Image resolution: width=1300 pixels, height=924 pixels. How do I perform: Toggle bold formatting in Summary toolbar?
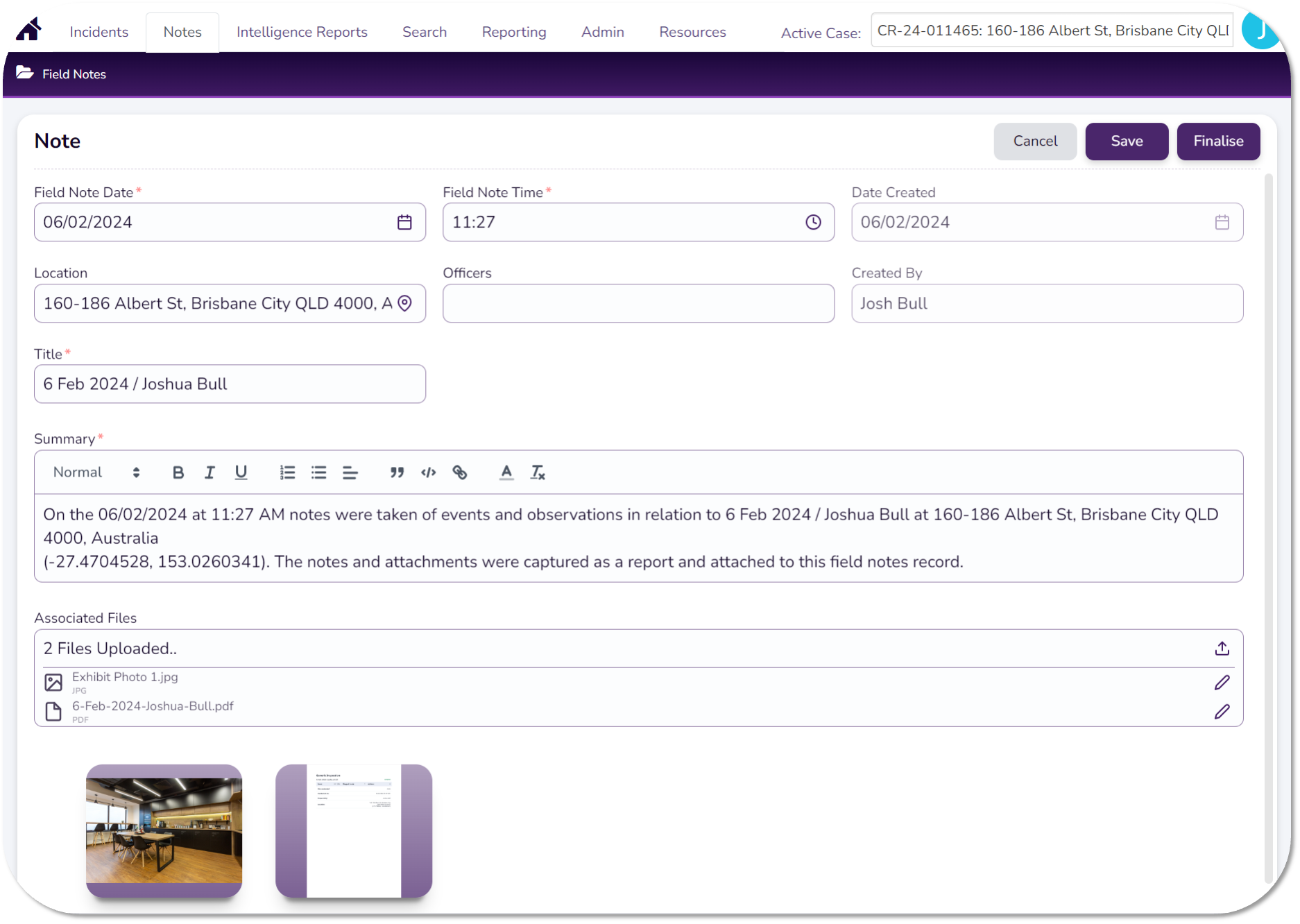pos(178,472)
